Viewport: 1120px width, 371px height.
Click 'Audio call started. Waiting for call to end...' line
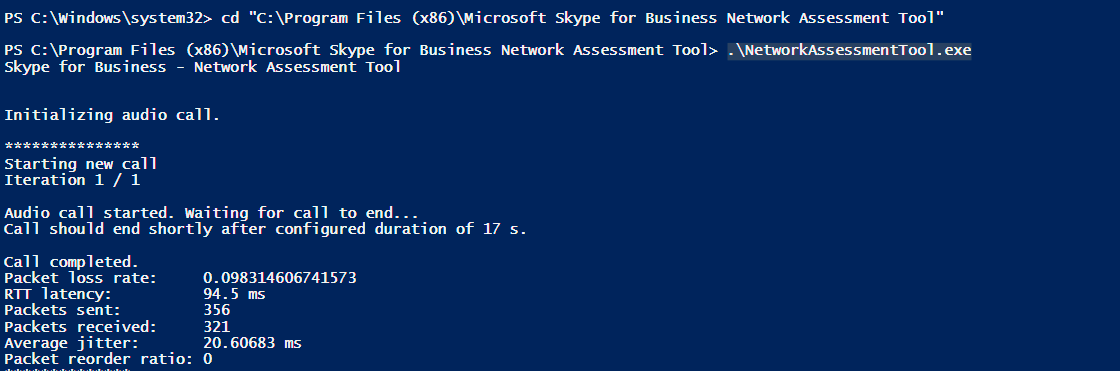[x=211, y=213]
